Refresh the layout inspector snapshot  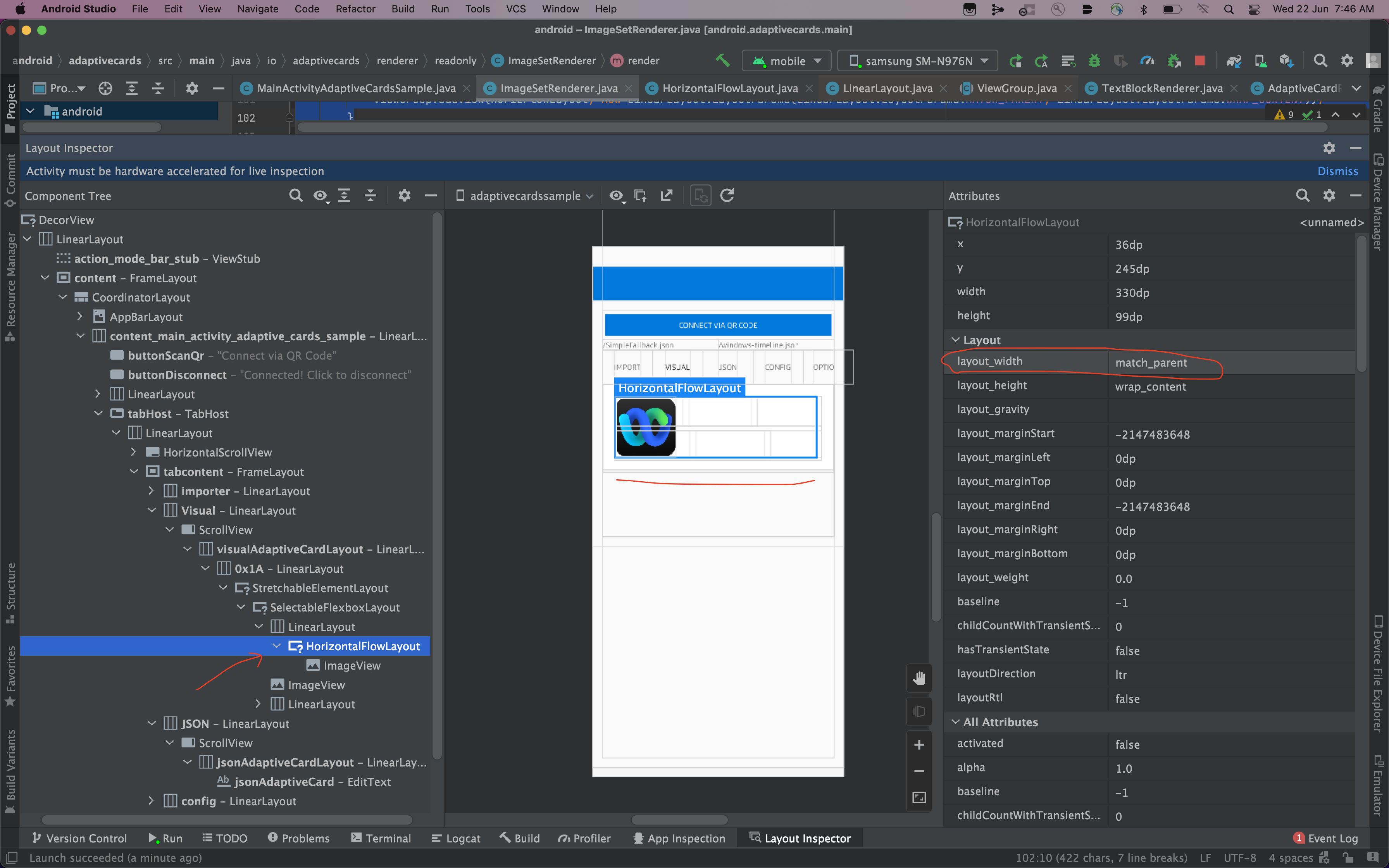tap(727, 195)
